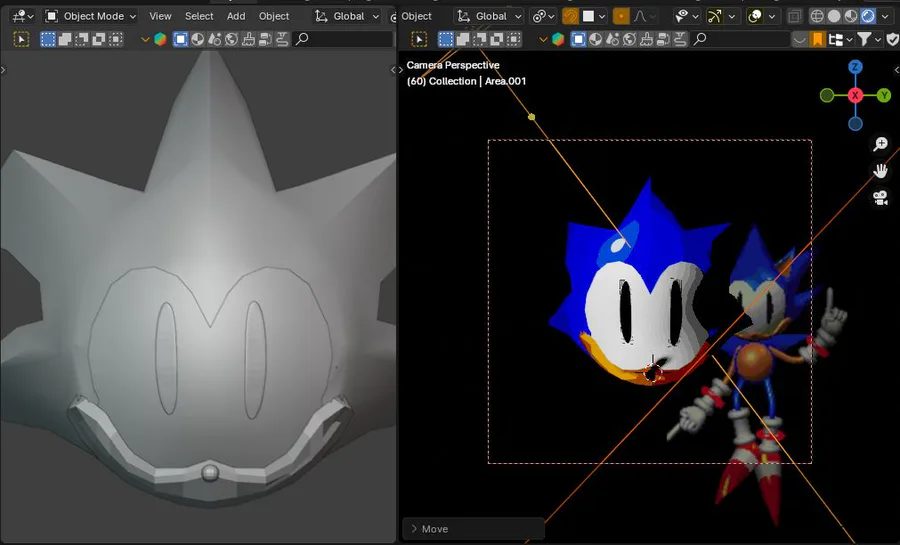Click blue Z axis gizmo handle
The image size is (900, 545).
855,67
